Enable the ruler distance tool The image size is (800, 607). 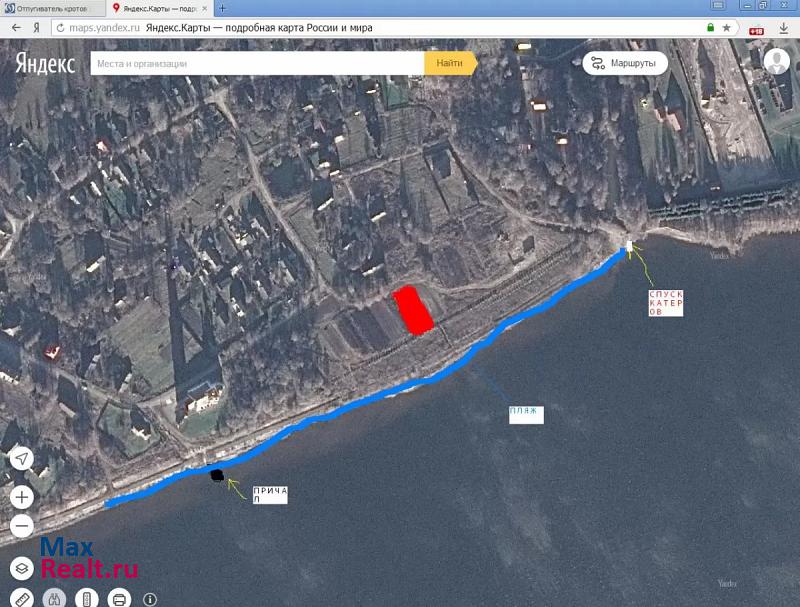(24, 600)
